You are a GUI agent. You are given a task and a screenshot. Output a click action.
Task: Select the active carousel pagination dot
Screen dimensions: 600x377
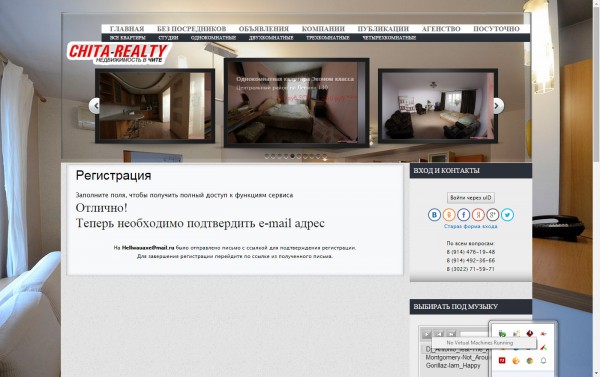(292, 156)
